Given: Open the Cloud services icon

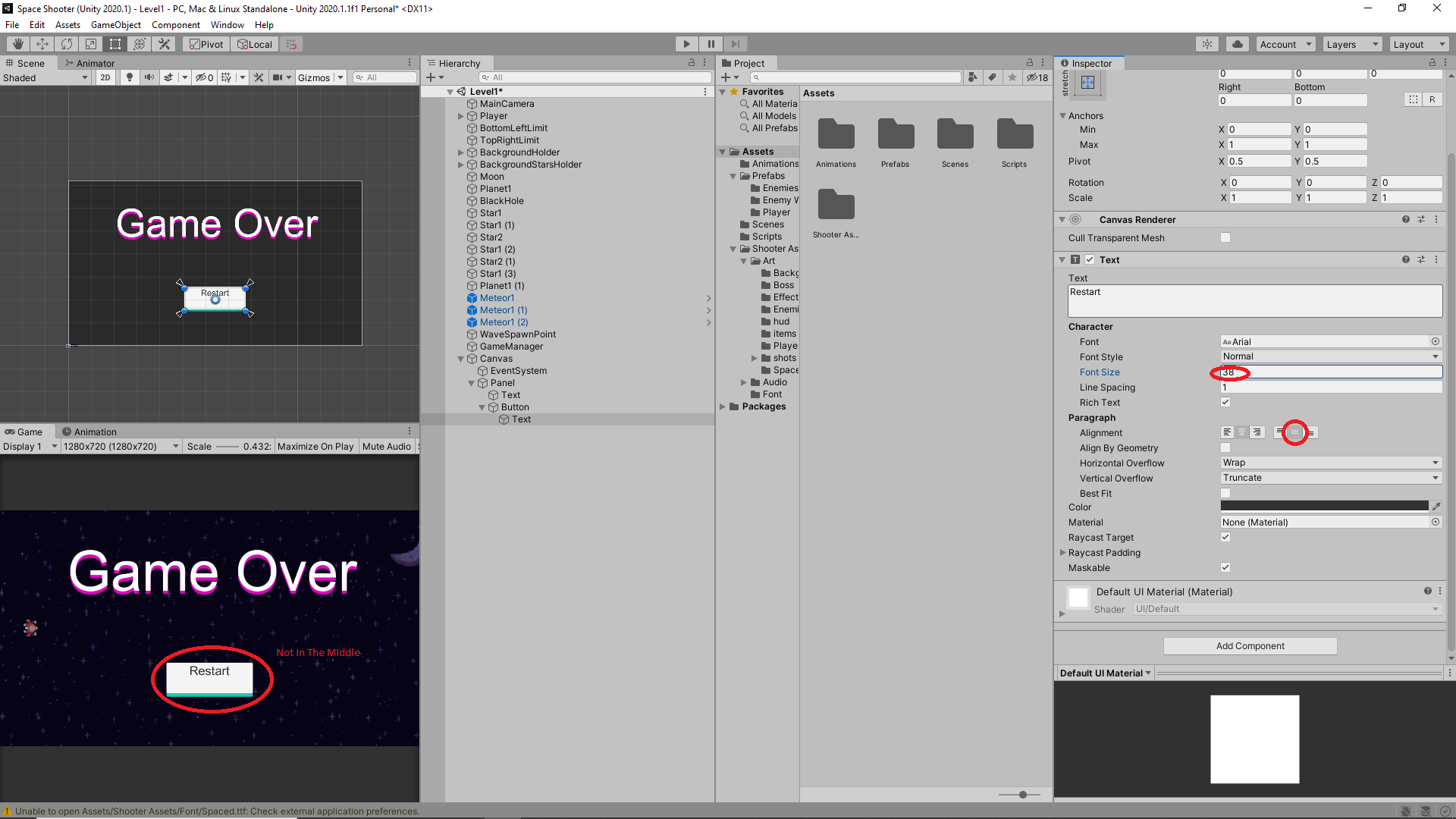Looking at the screenshot, I should pos(1237,44).
